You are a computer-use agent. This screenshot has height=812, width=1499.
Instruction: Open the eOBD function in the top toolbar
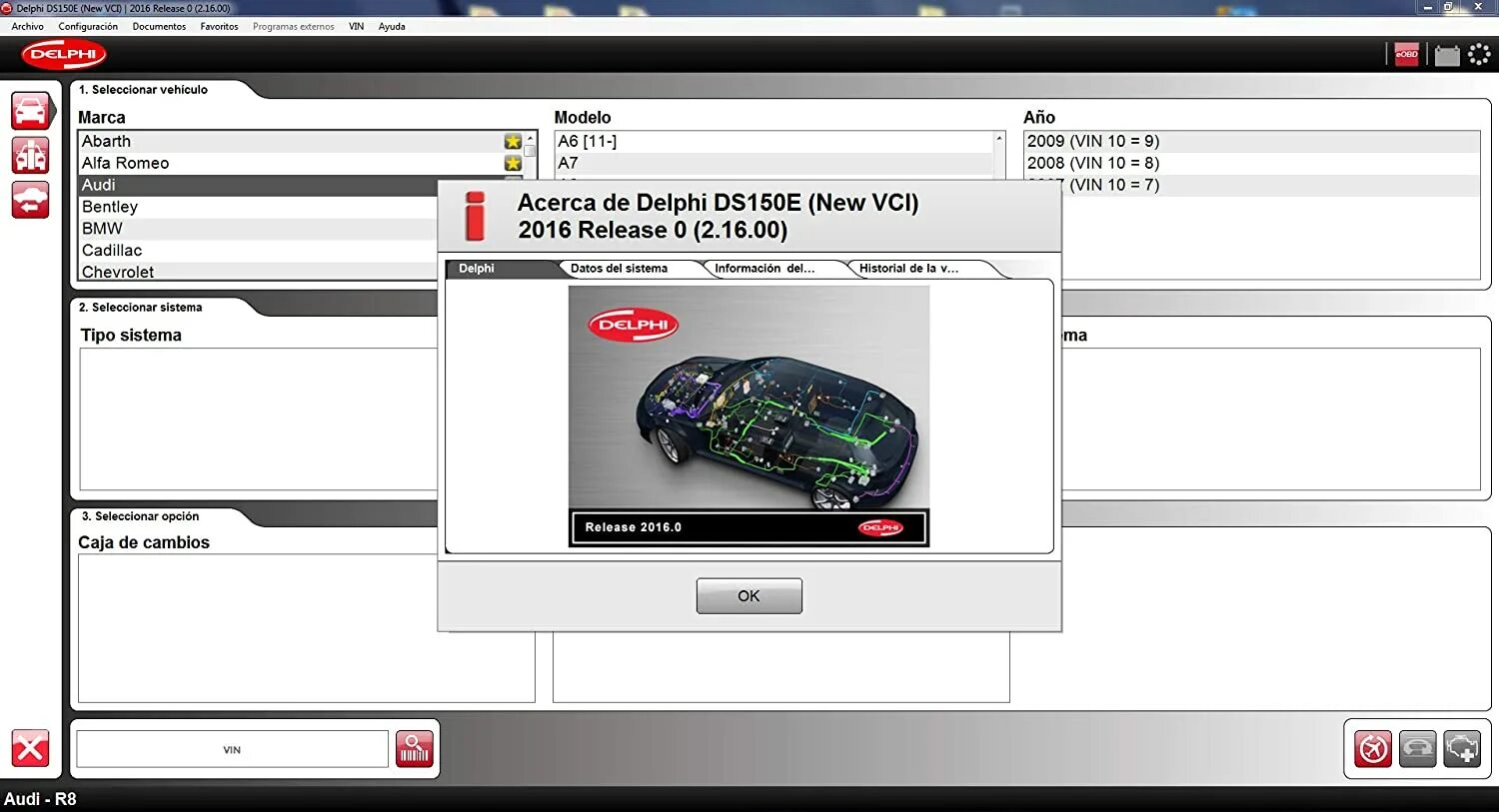point(1407,55)
